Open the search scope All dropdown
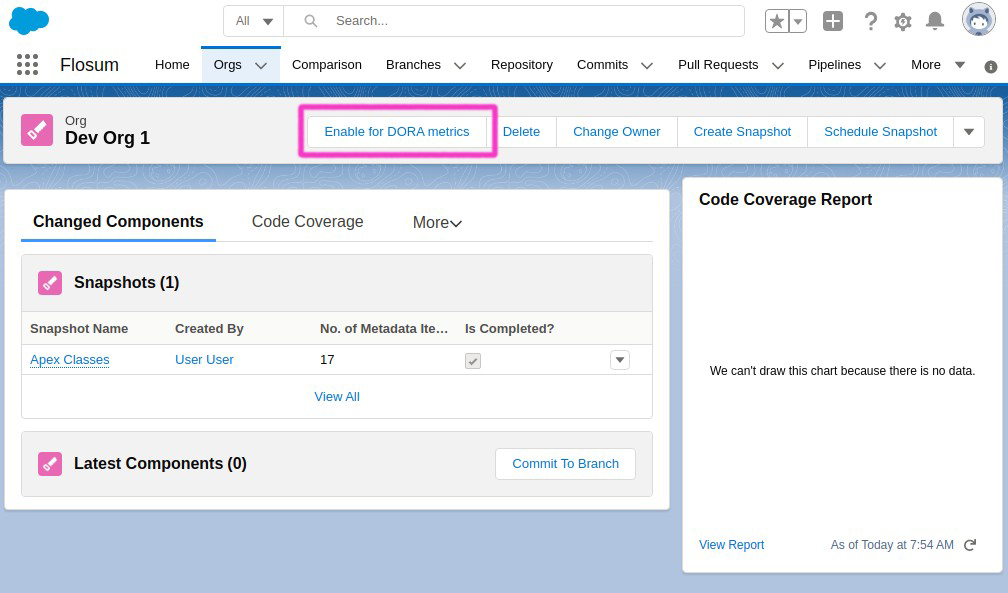The image size is (1008, 593). [x=254, y=21]
